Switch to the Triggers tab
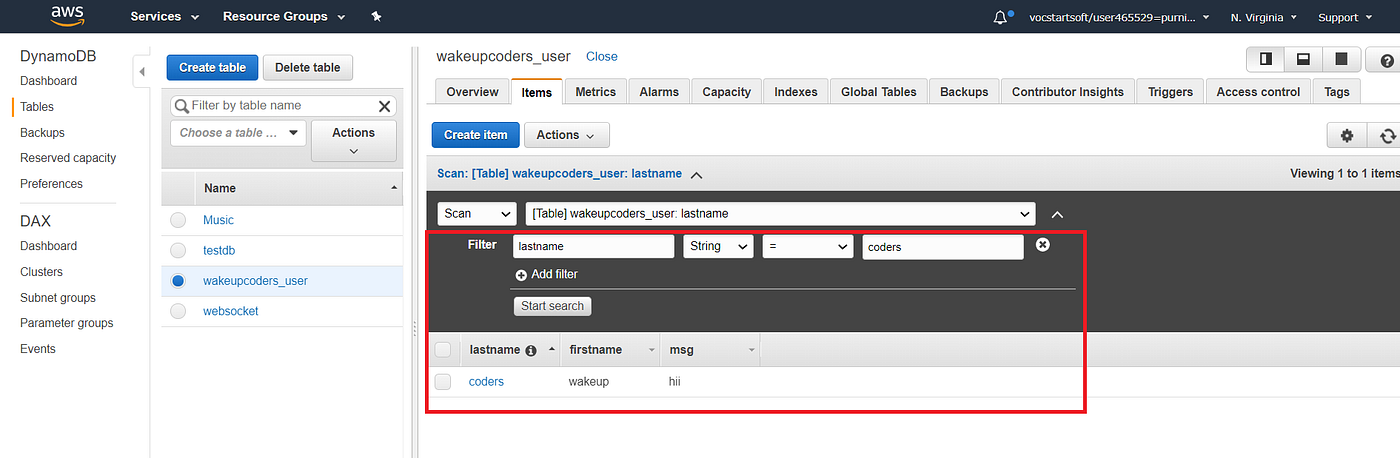1400x458 pixels. tap(1171, 92)
